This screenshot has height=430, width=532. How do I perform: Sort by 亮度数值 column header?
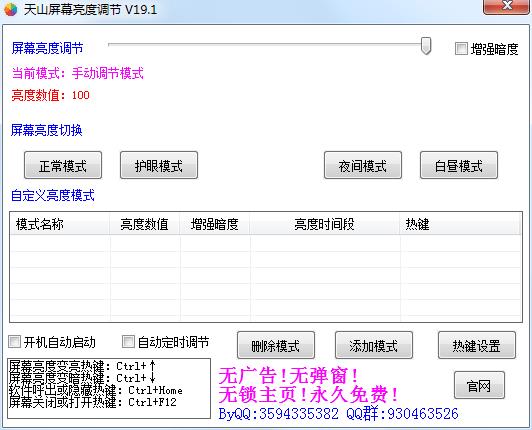pos(145,224)
